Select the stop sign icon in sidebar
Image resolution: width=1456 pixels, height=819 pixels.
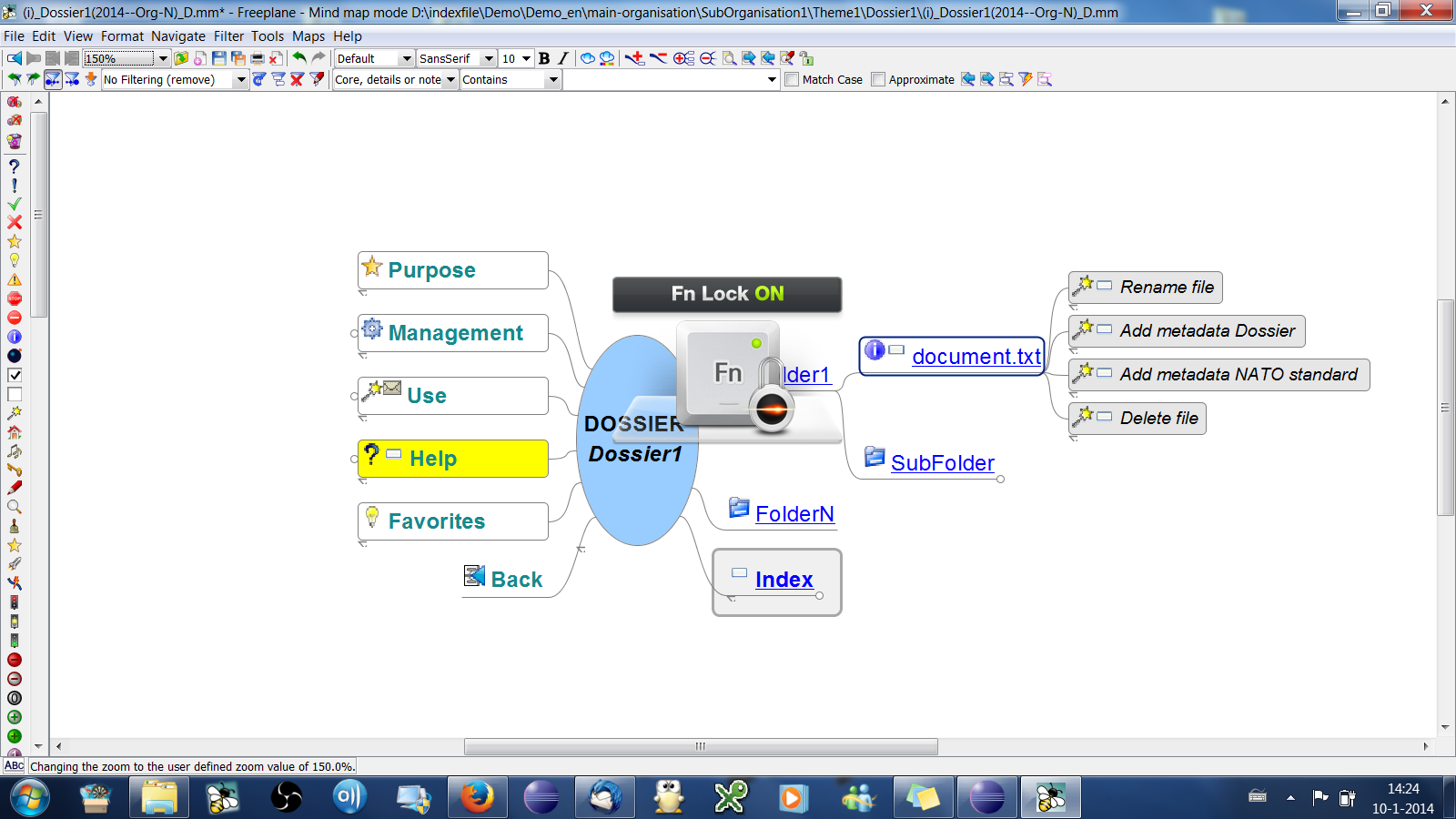click(x=15, y=298)
